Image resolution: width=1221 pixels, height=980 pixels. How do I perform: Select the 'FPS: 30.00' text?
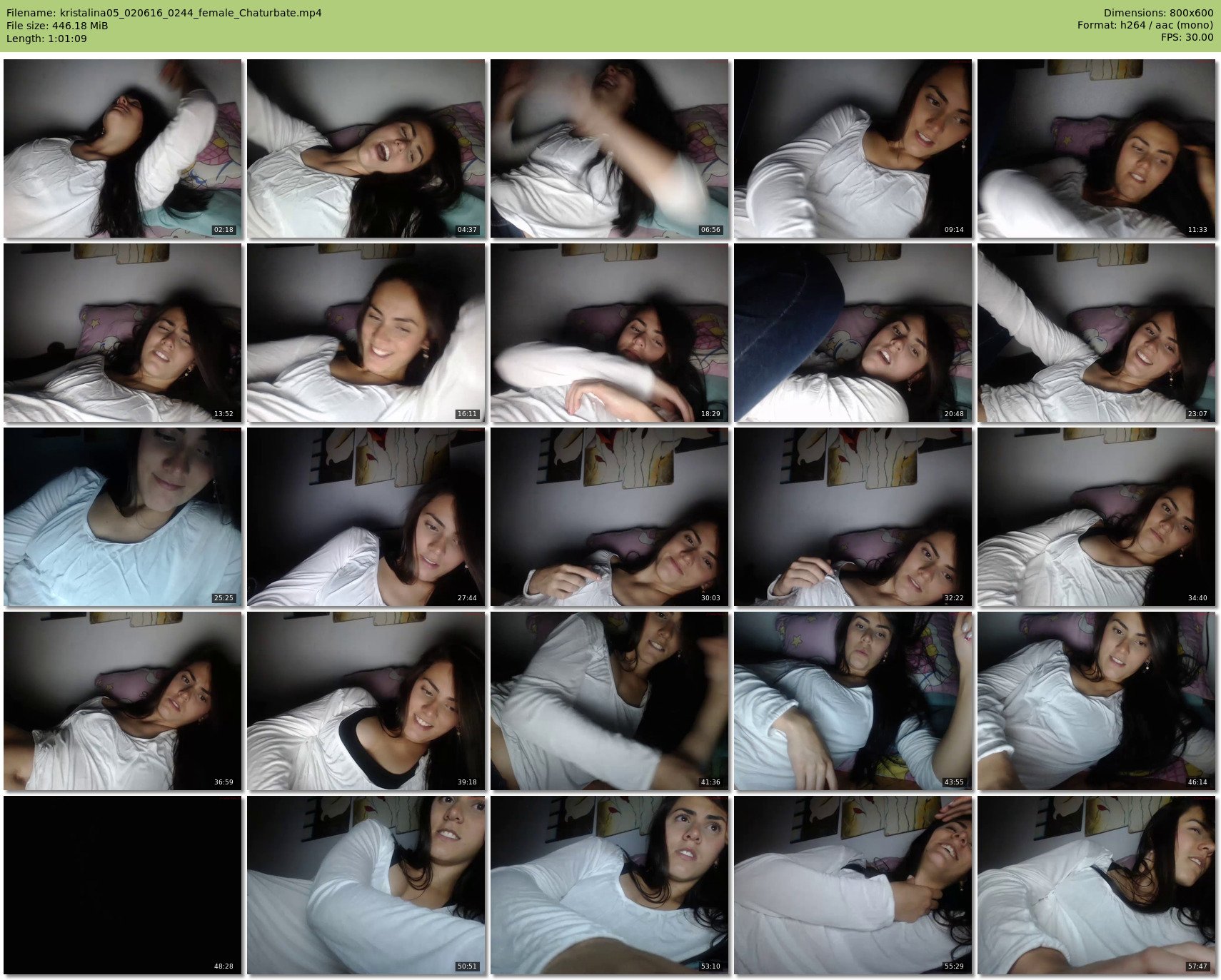(x=1187, y=38)
